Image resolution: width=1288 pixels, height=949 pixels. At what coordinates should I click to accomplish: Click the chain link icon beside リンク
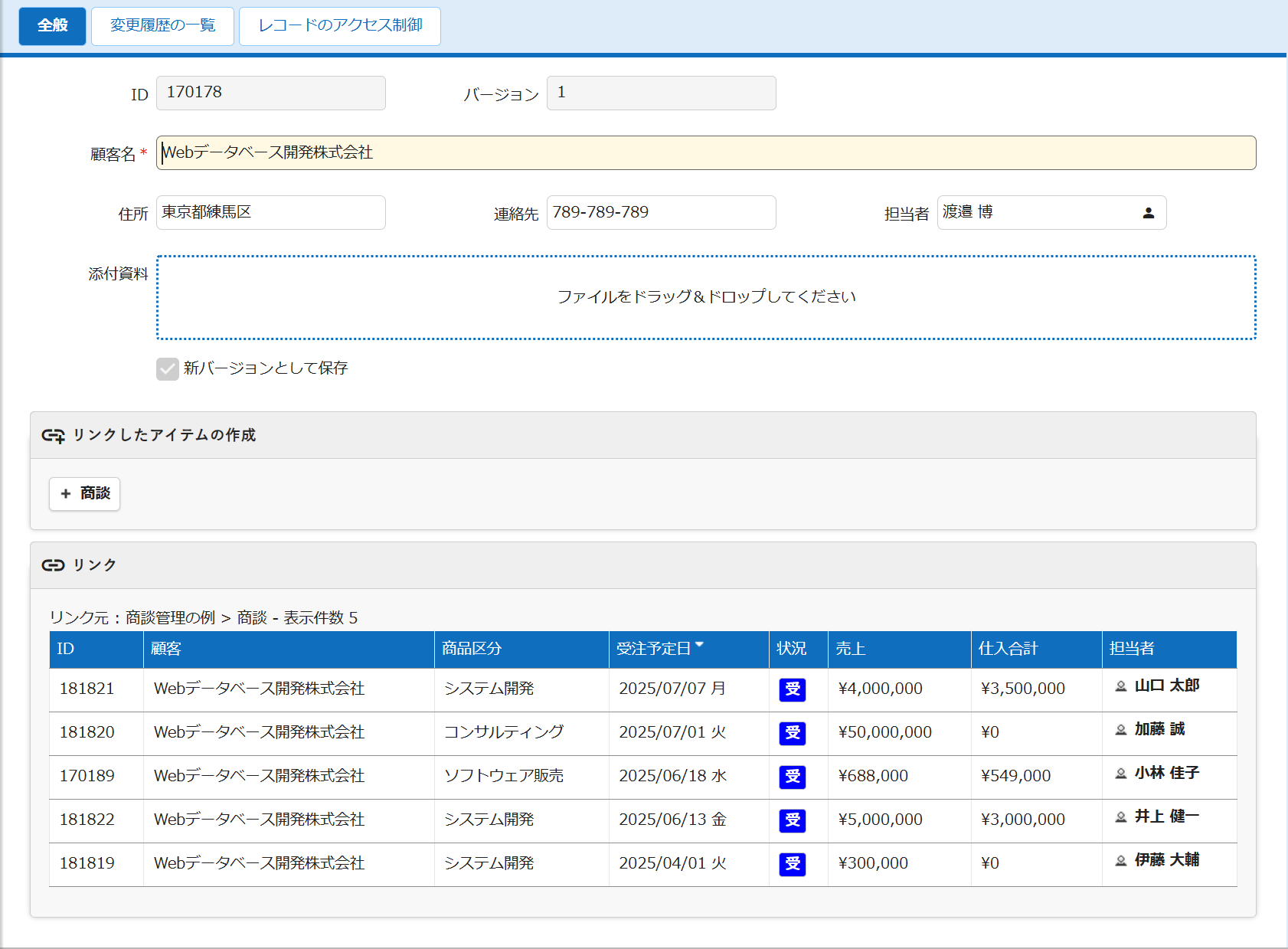[x=53, y=565]
